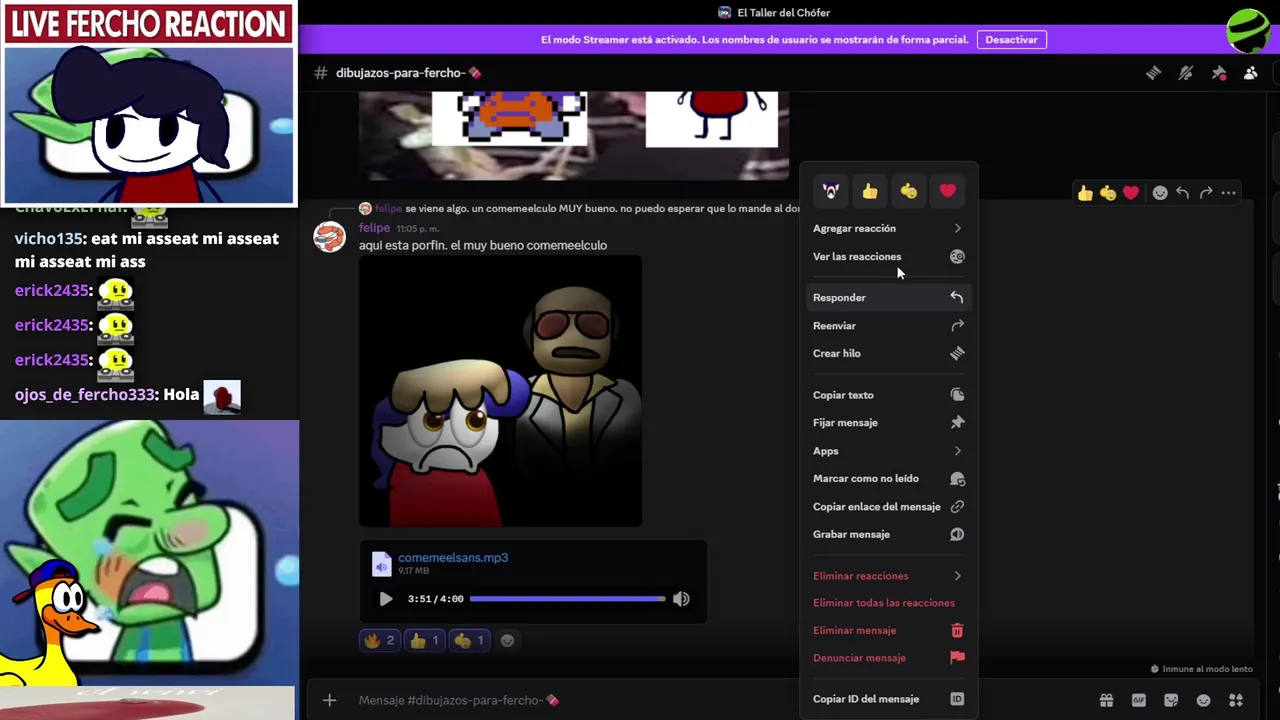This screenshot has width=1280, height=720.
Task: Click add-reaction smiley in hover toolbar
Action: pyautogui.click(x=1160, y=193)
